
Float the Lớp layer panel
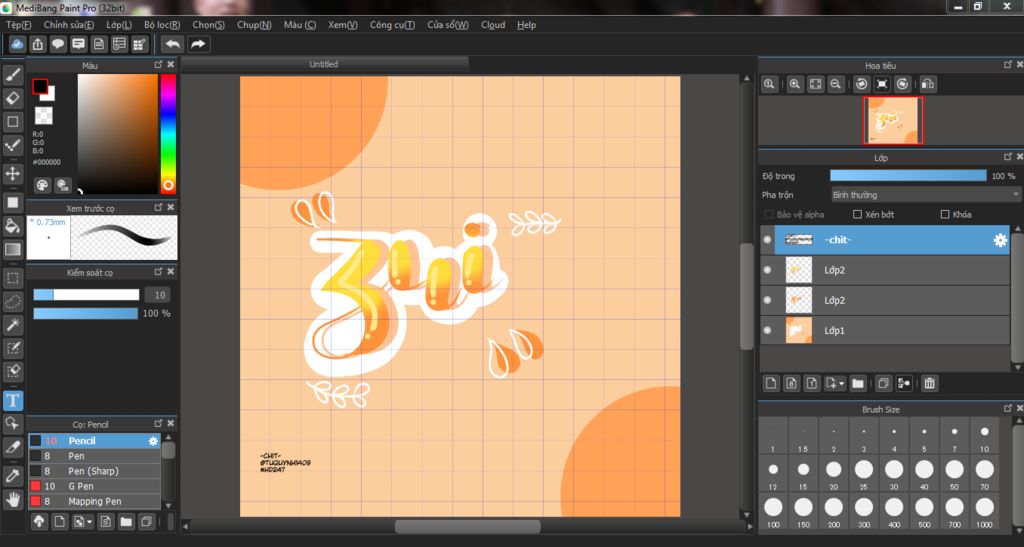click(1008, 157)
